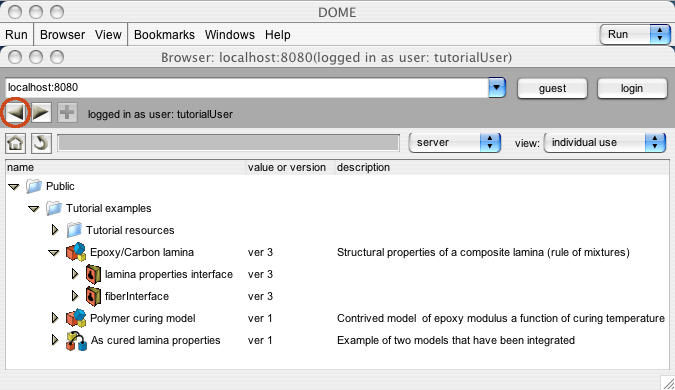Open the server address dropdown arrow

[x=496, y=87]
